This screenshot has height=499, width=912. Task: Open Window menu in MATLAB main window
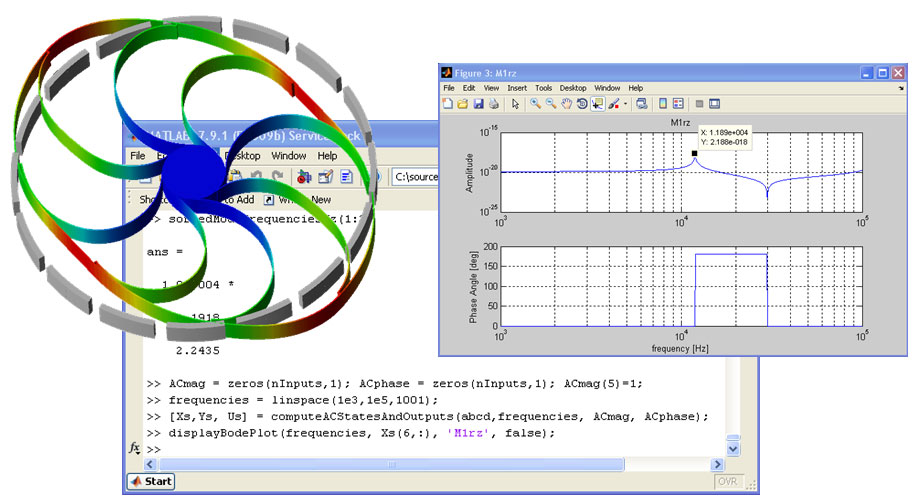(288, 156)
